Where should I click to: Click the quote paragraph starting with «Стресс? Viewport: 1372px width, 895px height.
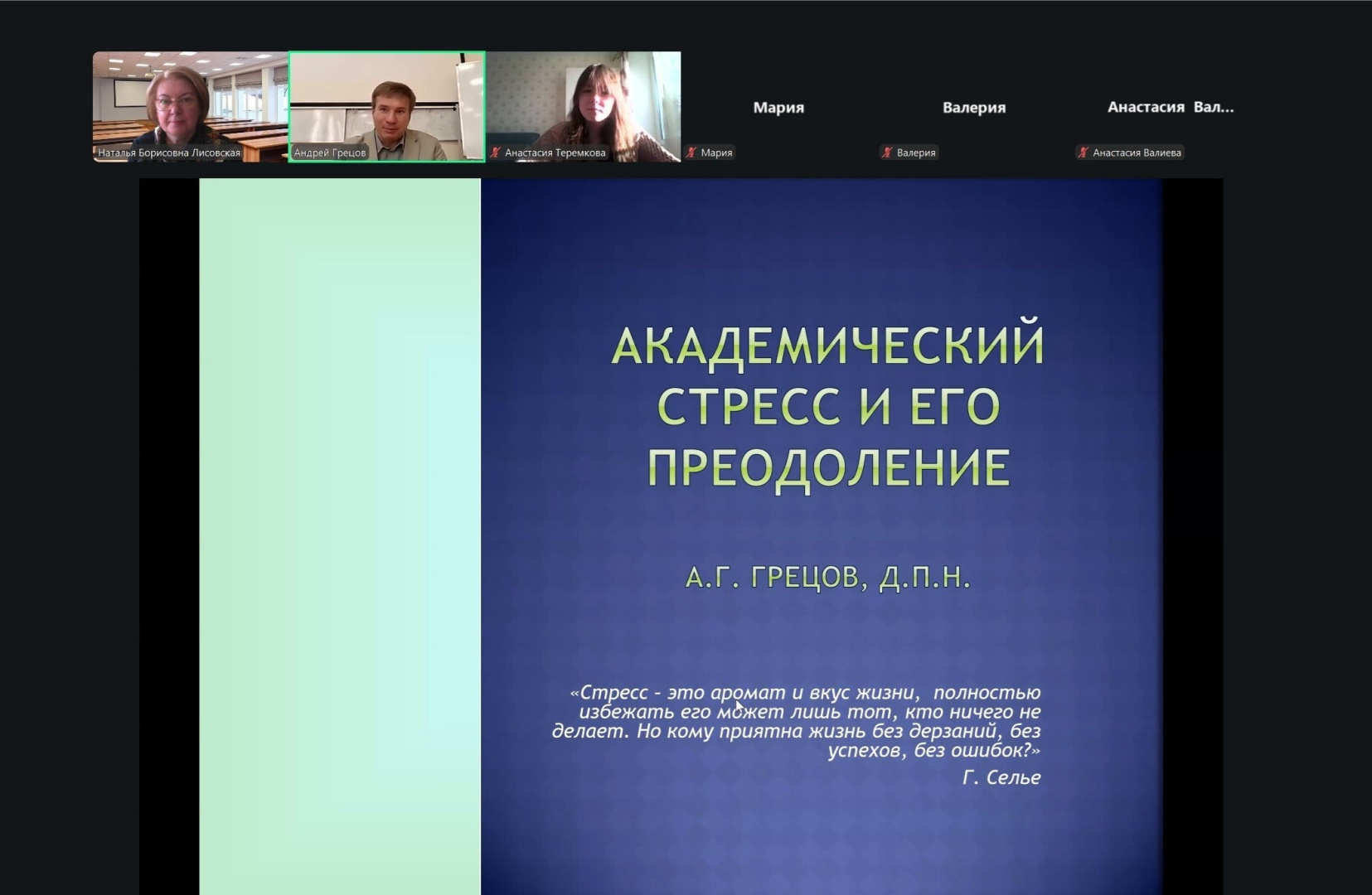coord(796,721)
